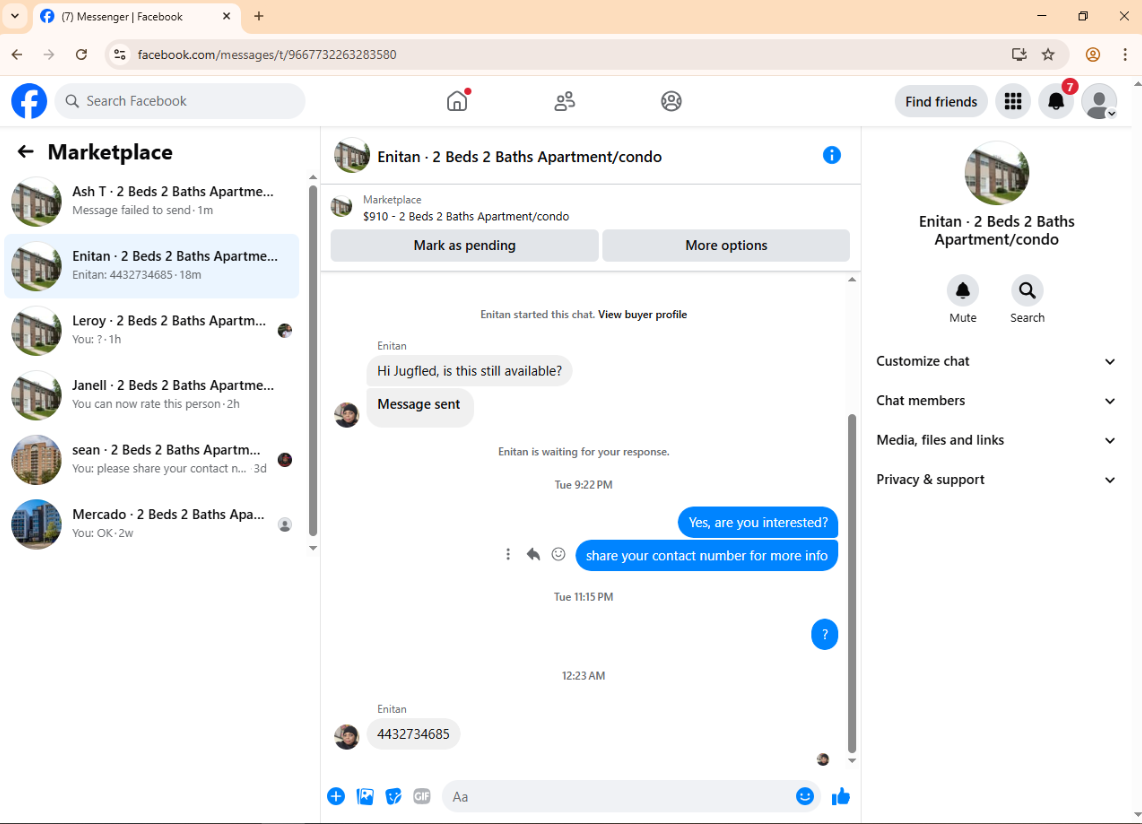The image size is (1142, 824).
Task: Expand Media, files and links section
Action: [x=996, y=440]
